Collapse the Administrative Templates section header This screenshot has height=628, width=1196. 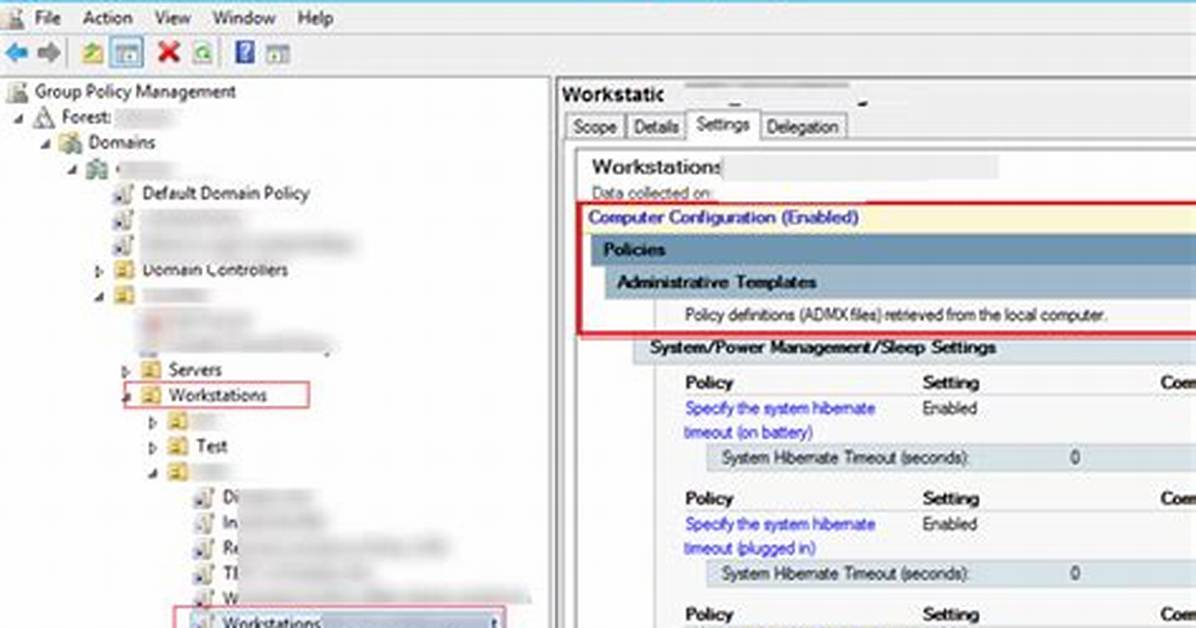[901, 282]
